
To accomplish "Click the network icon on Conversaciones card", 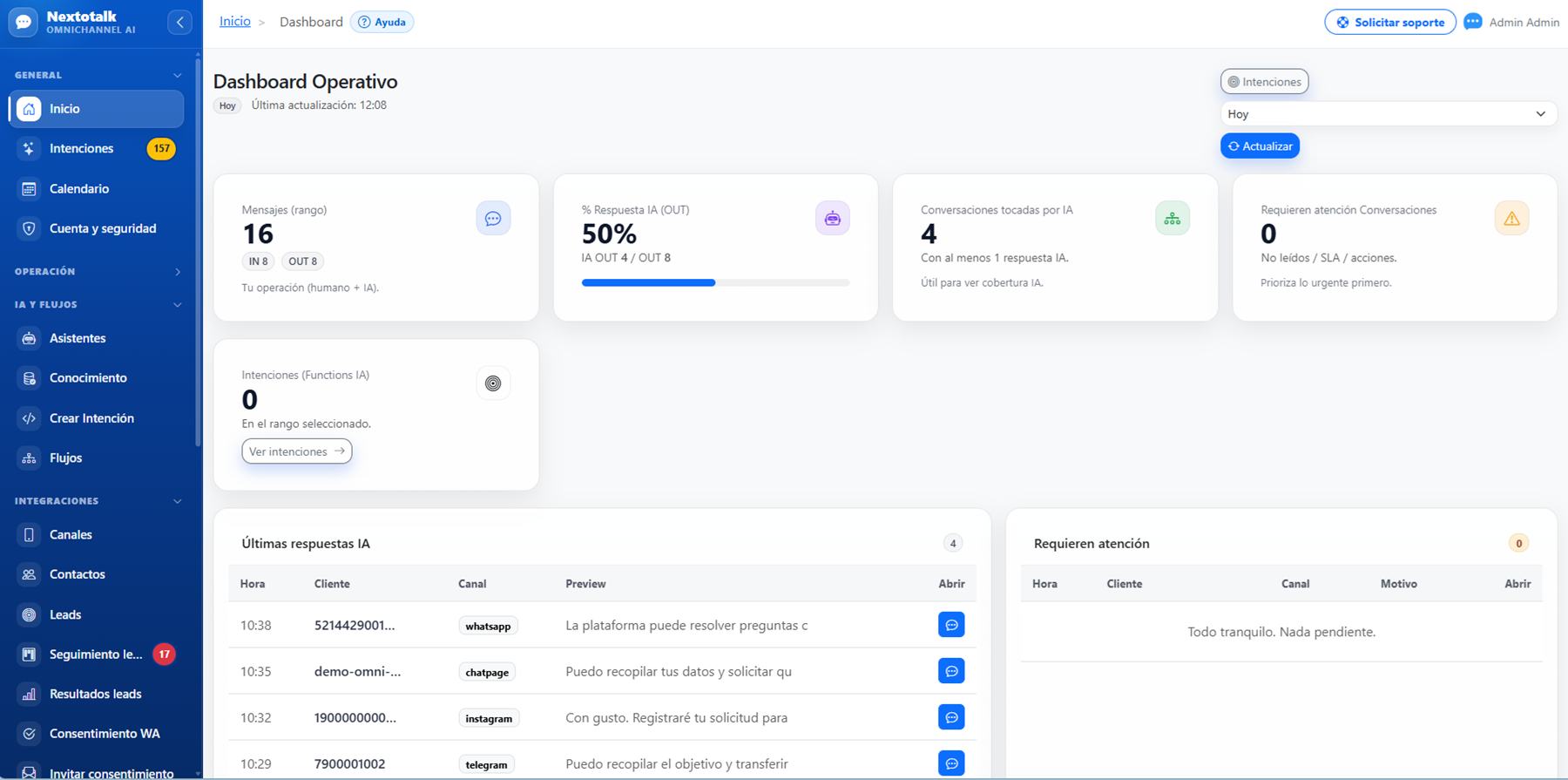I will (1173, 218).
